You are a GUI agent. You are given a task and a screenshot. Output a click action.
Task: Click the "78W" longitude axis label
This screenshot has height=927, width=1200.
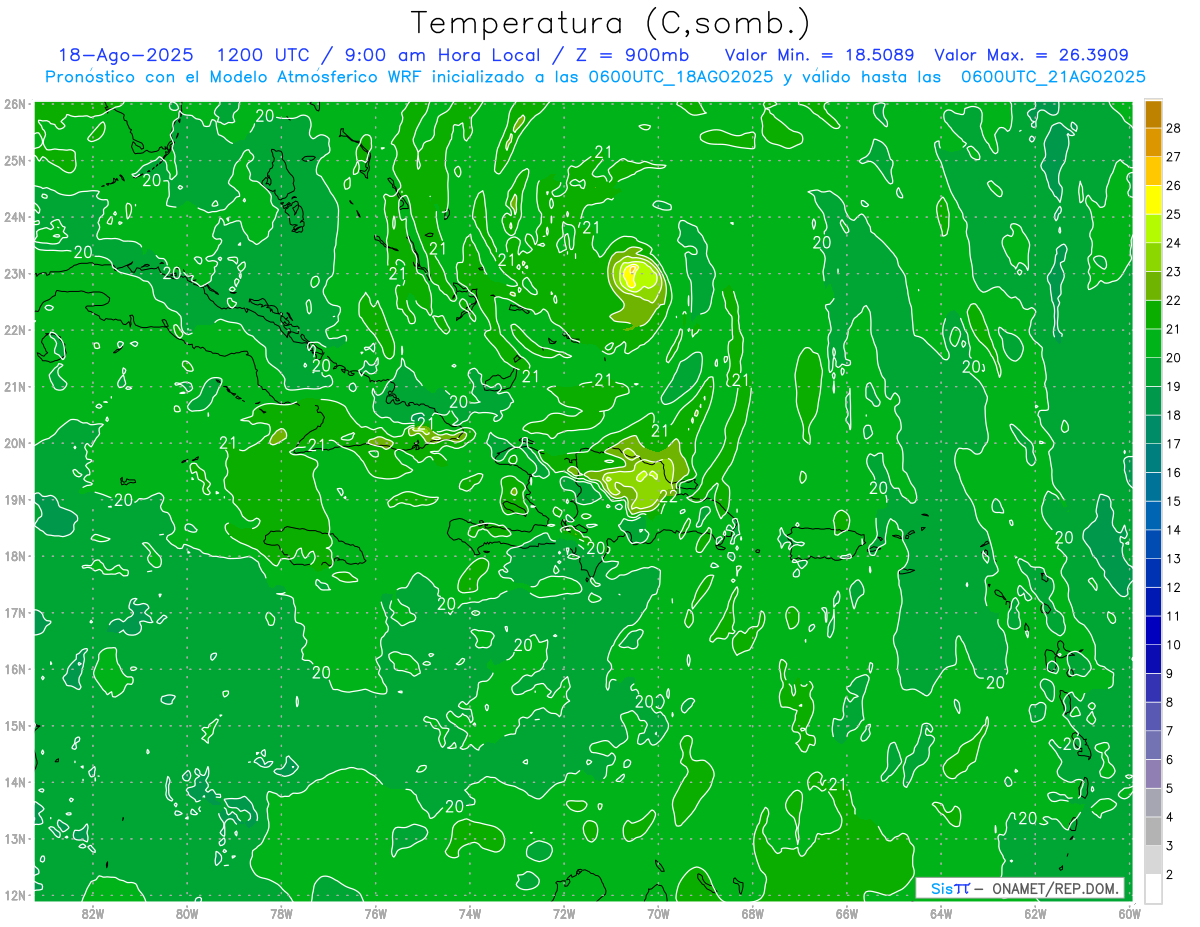(281, 913)
